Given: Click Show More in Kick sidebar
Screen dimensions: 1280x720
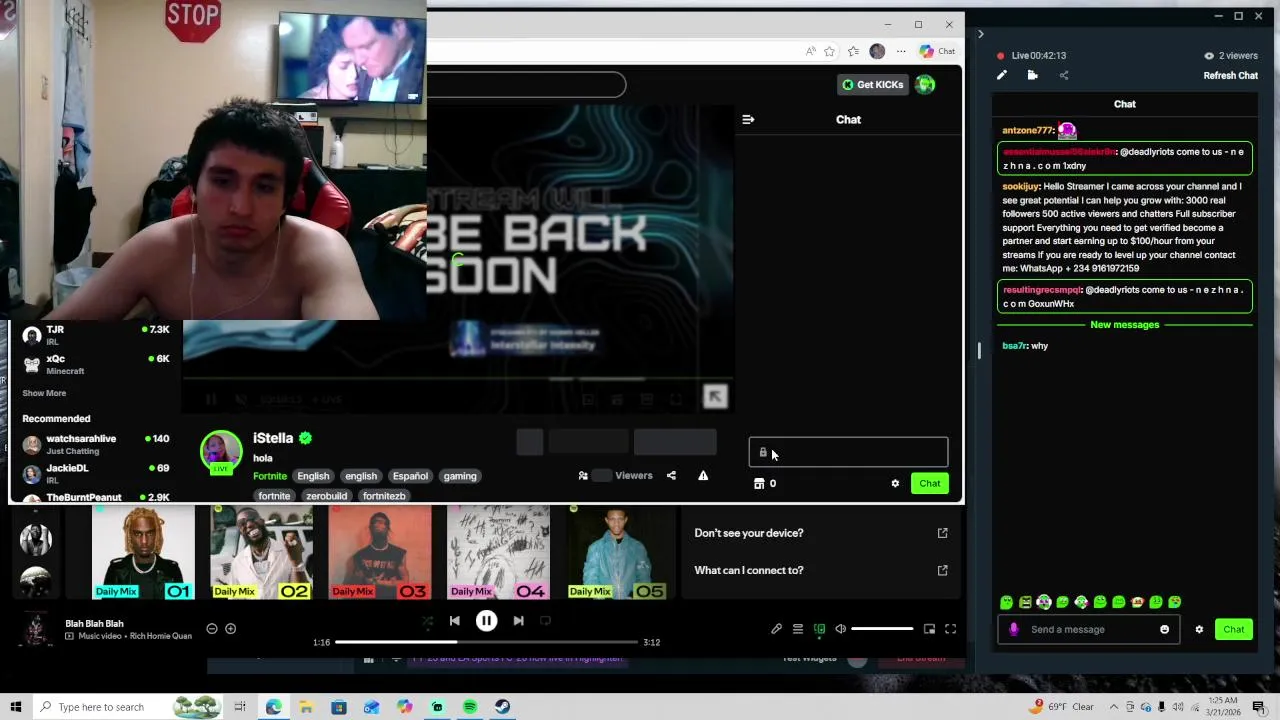Looking at the screenshot, I should [44, 394].
